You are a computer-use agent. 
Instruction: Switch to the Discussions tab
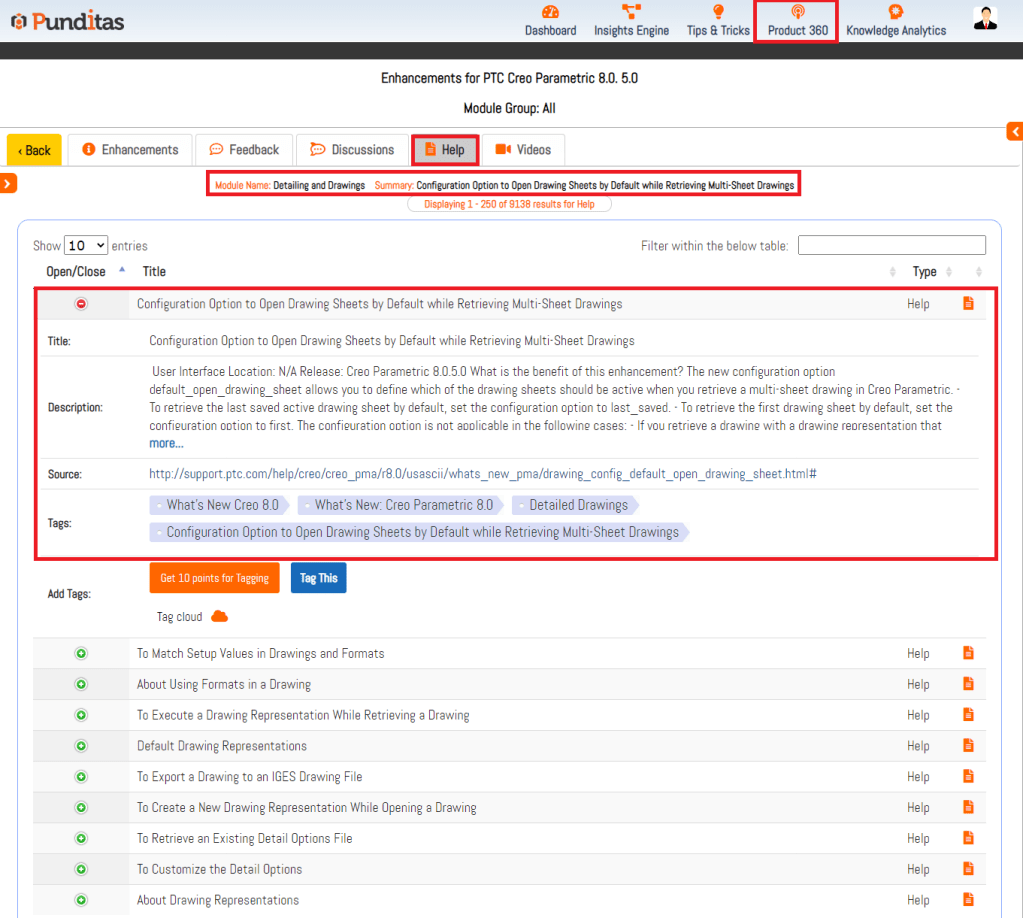coord(352,150)
